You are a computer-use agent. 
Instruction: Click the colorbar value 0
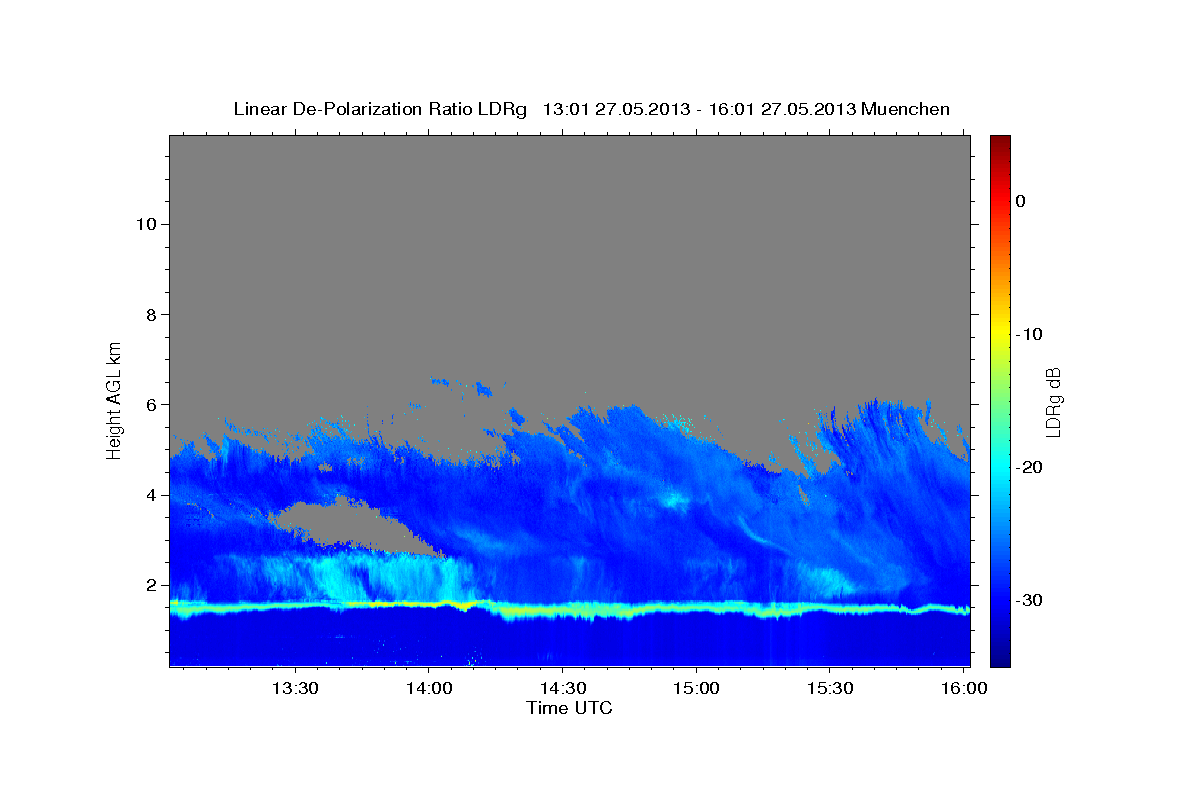(x=1021, y=201)
